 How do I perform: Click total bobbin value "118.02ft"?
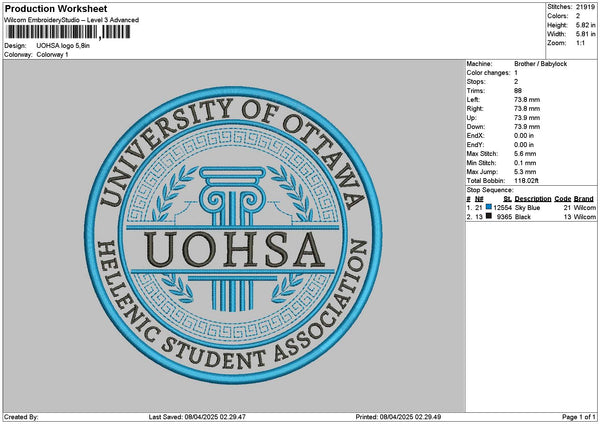(526, 181)
